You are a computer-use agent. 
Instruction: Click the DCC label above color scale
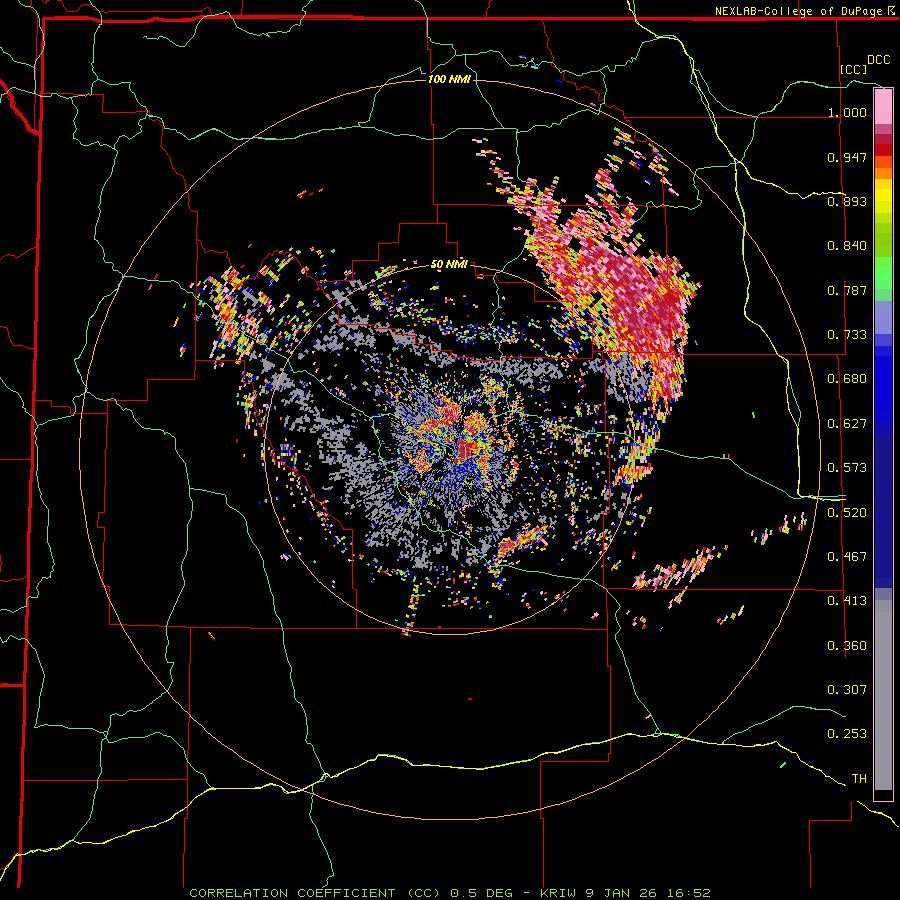878,60
